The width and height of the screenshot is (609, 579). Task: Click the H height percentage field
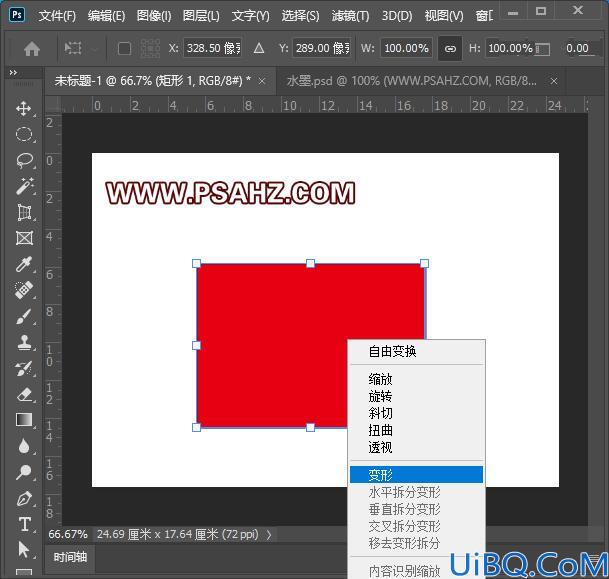click(x=510, y=48)
